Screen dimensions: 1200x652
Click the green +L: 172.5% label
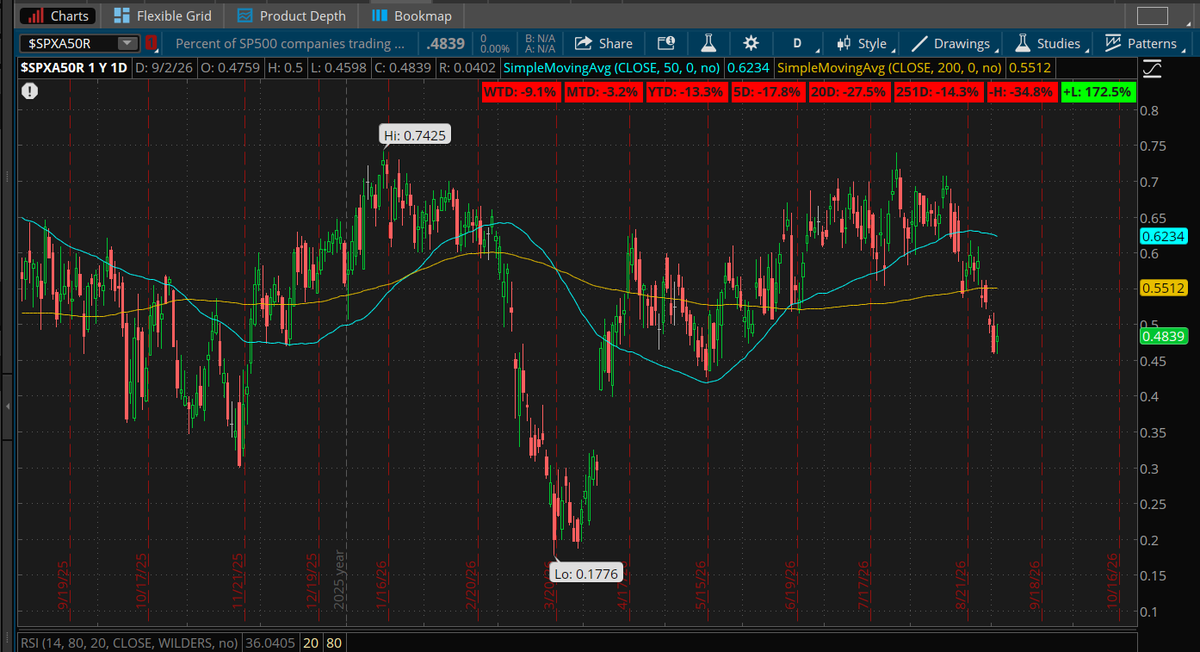1097,91
